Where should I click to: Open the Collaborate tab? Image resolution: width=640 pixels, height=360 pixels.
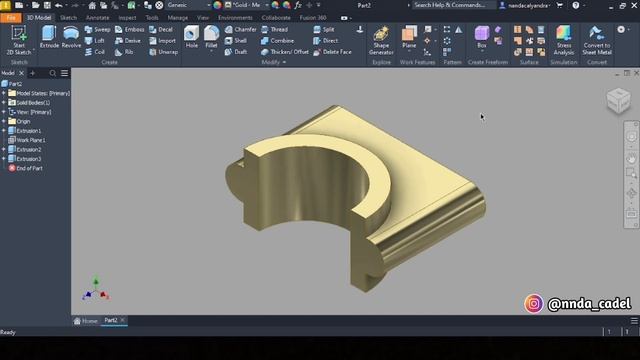tap(276, 18)
